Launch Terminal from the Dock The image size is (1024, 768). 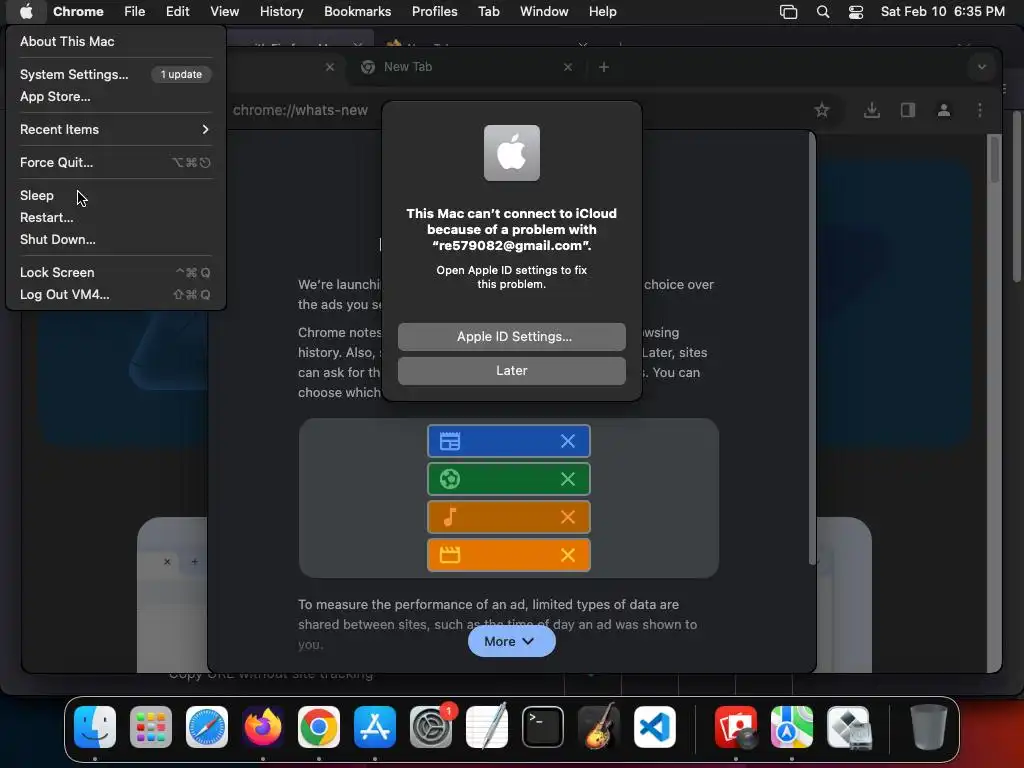[543, 727]
